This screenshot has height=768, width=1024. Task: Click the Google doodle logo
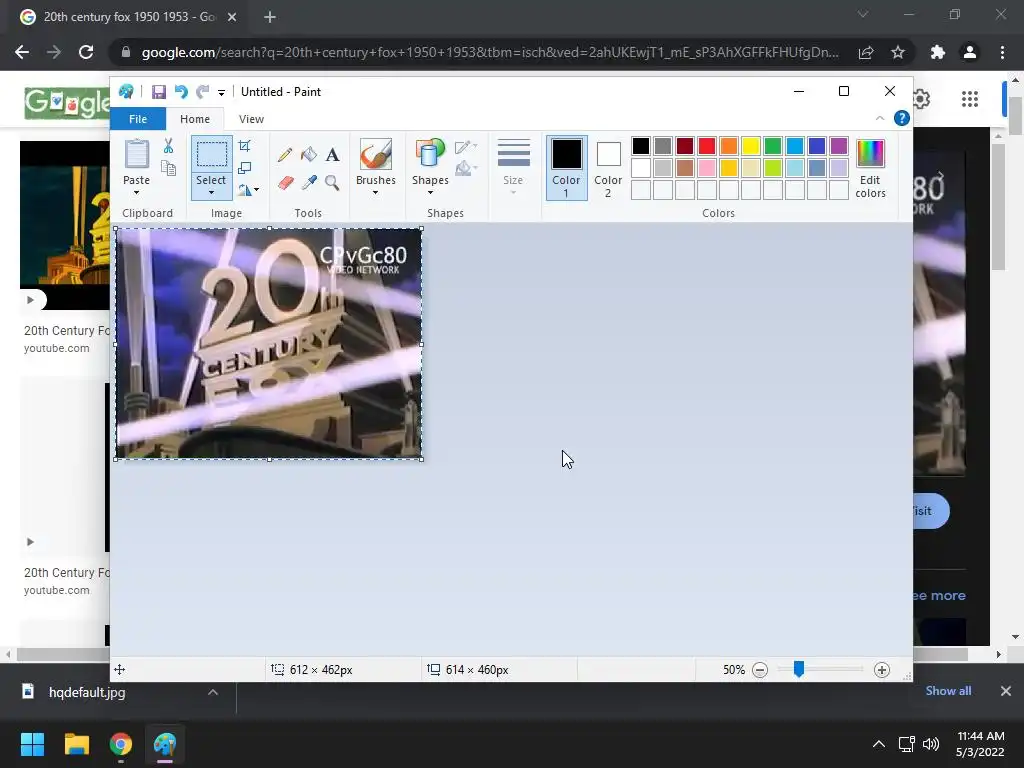[67, 103]
